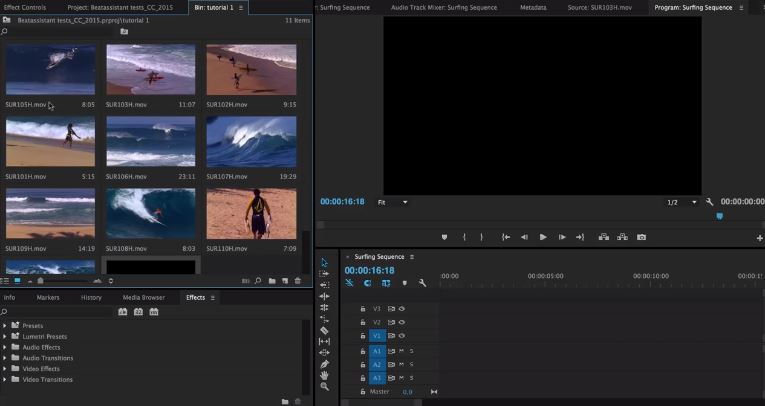Screen dimensions: 765x406
Task: Open timeline display settings wrench
Action: 423,283
